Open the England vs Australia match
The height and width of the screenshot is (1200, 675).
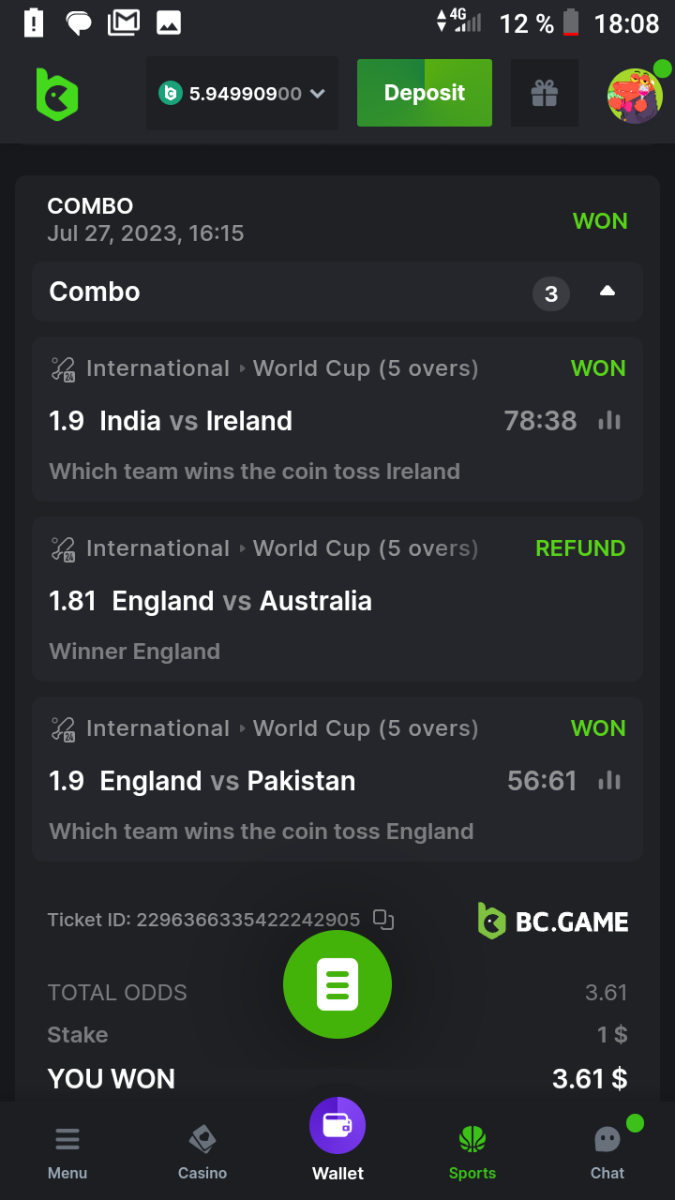pos(242,601)
